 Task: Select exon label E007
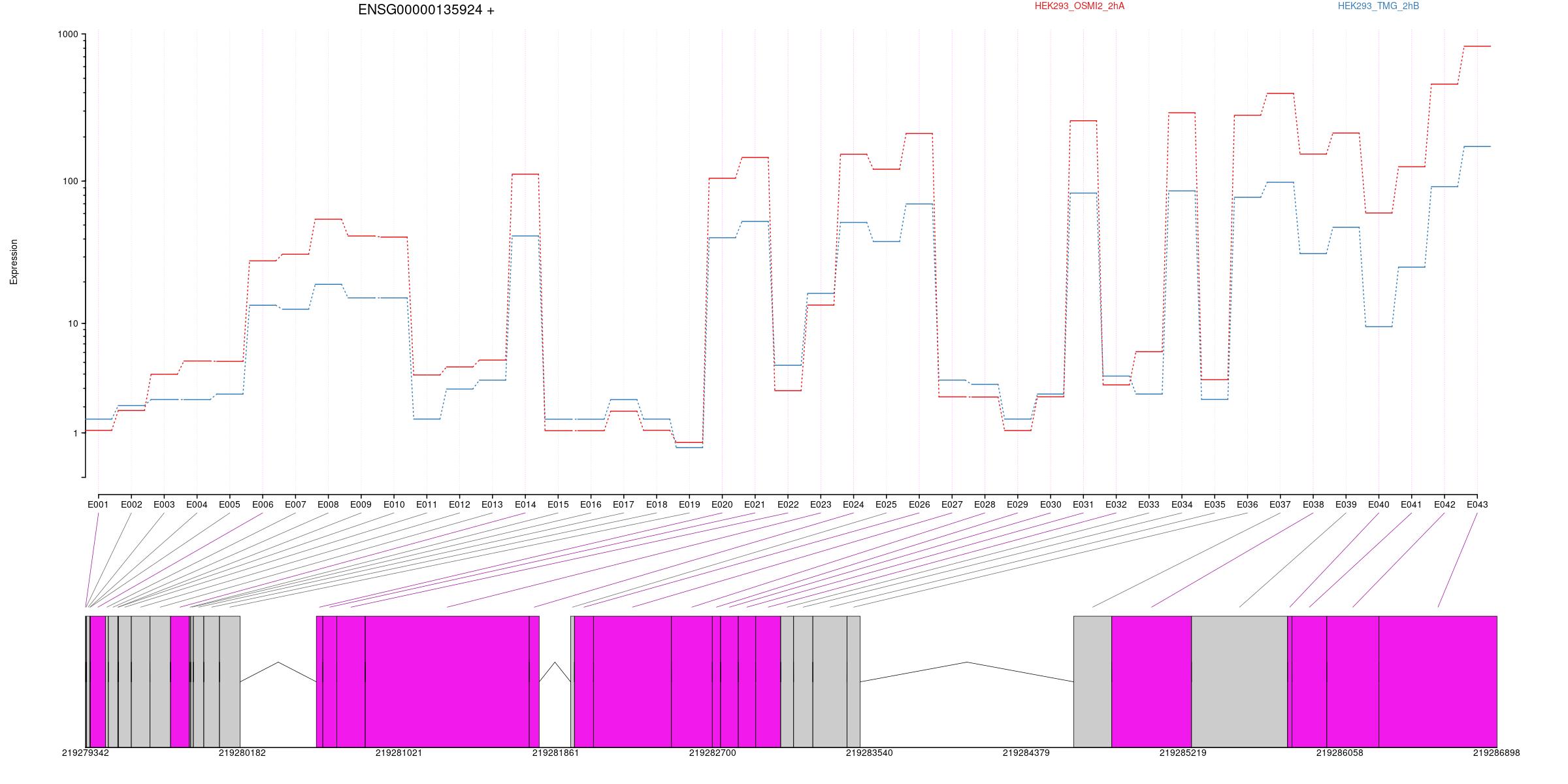tap(295, 504)
